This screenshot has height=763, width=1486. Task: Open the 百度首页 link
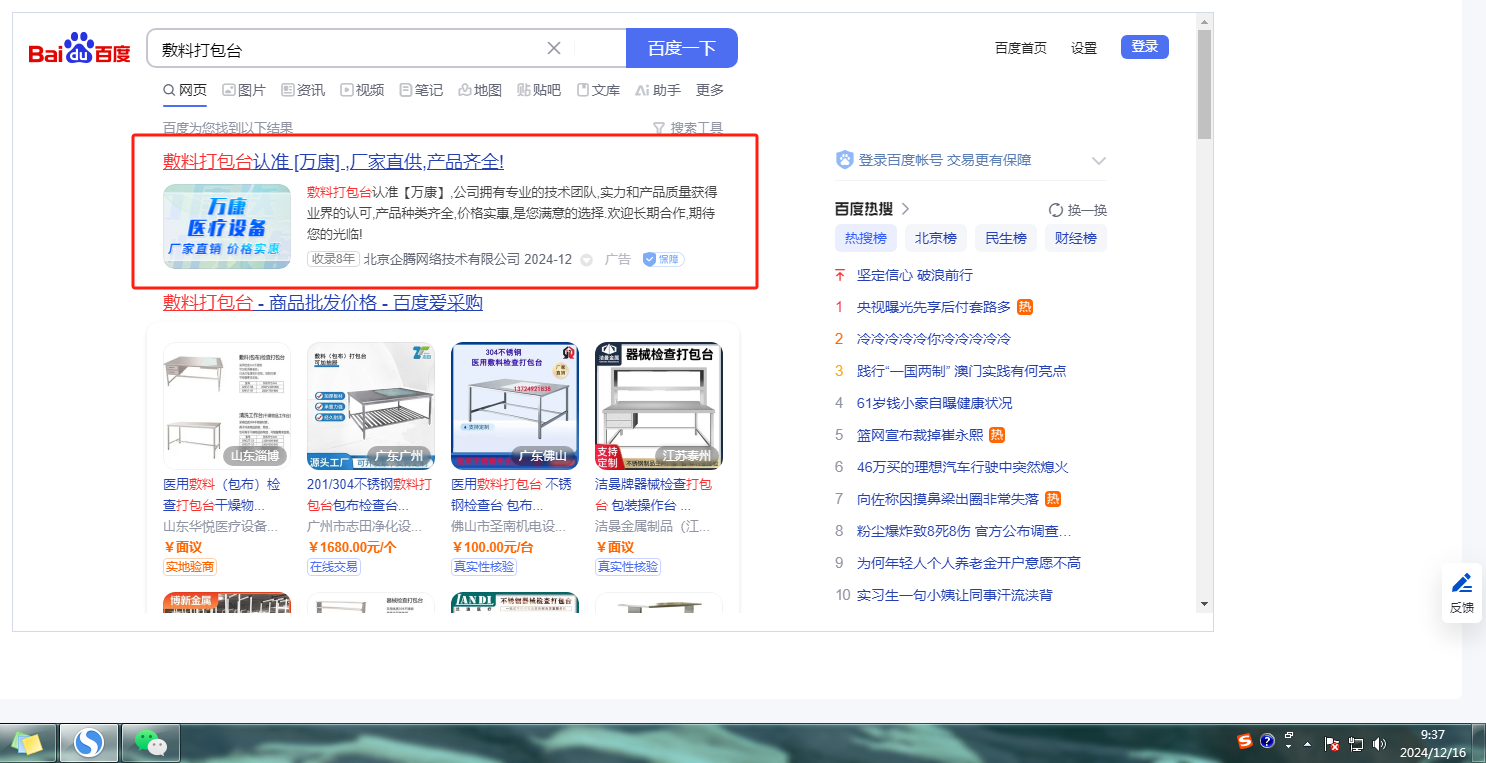(1021, 48)
